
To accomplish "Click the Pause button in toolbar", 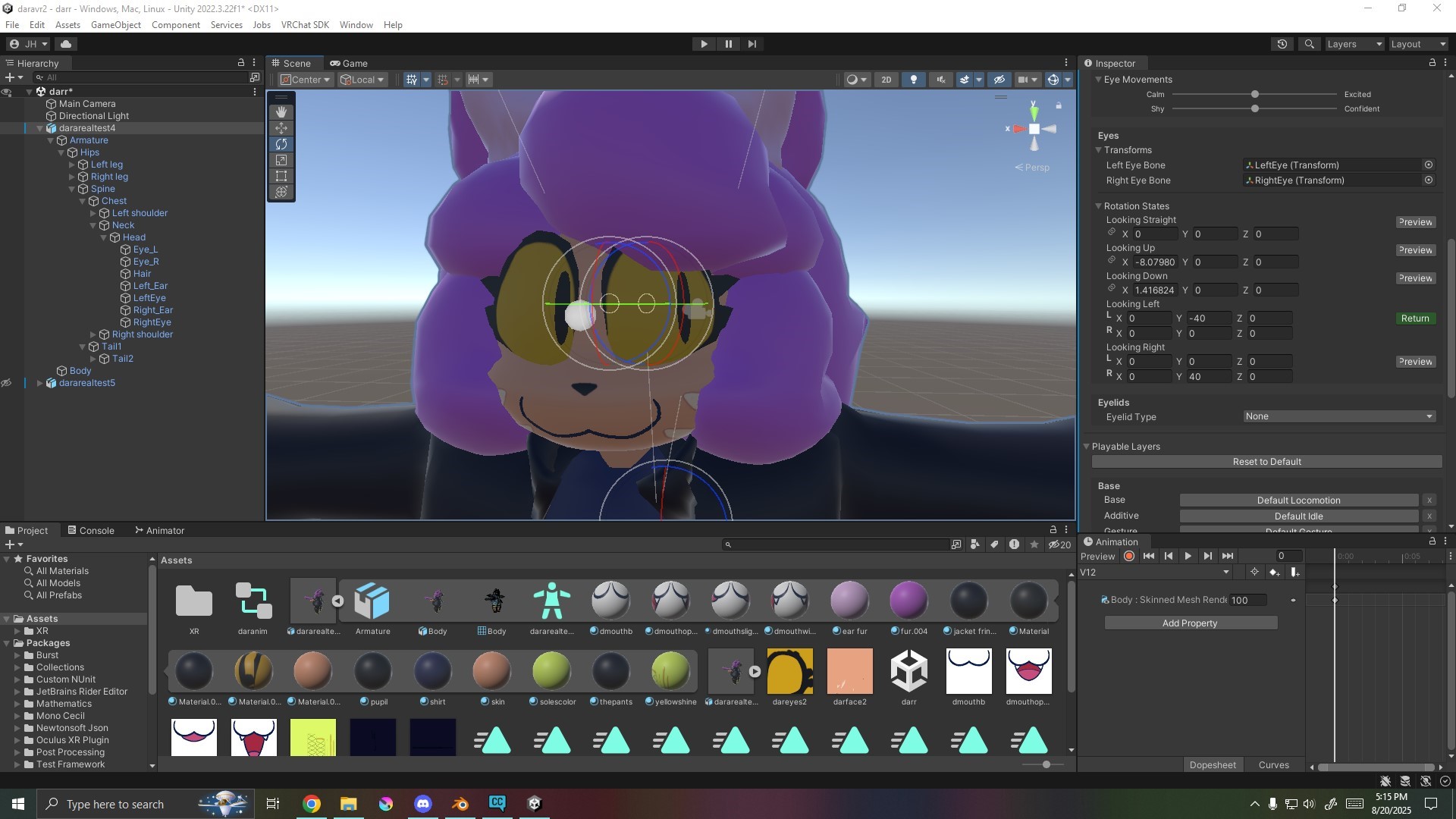I will click(x=728, y=44).
